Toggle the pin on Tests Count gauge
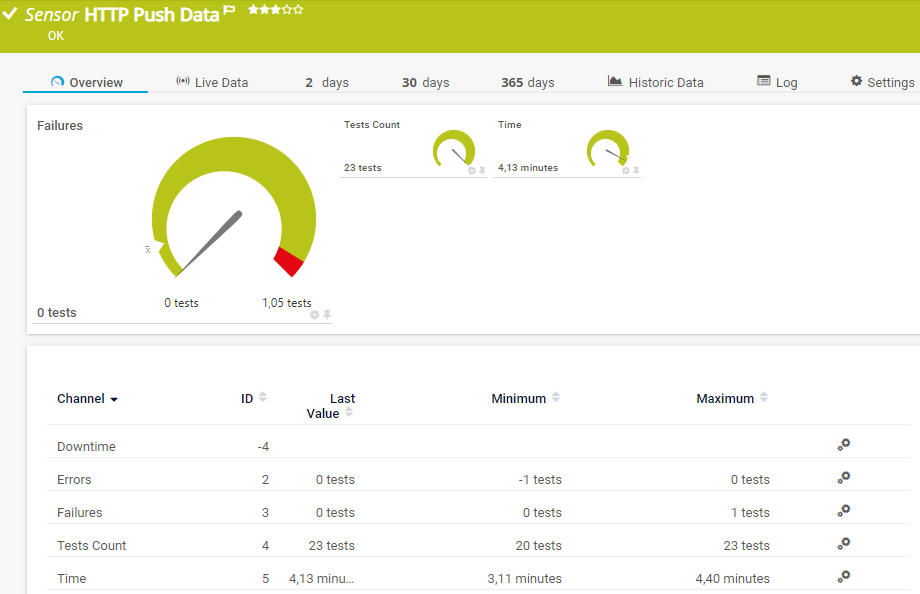920x594 pixels. (482, 171)
